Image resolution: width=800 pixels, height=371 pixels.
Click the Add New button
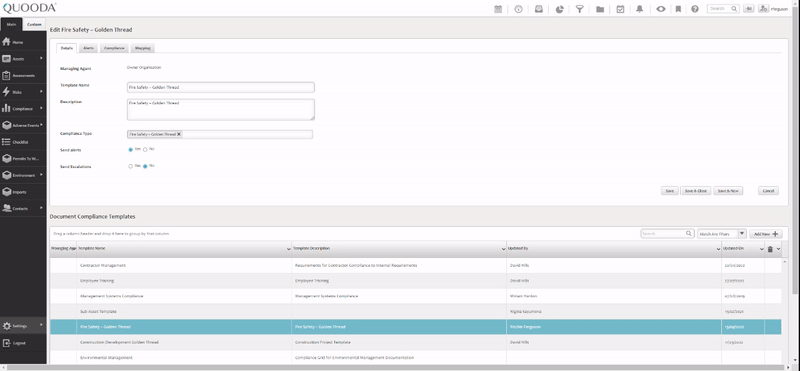765,234
